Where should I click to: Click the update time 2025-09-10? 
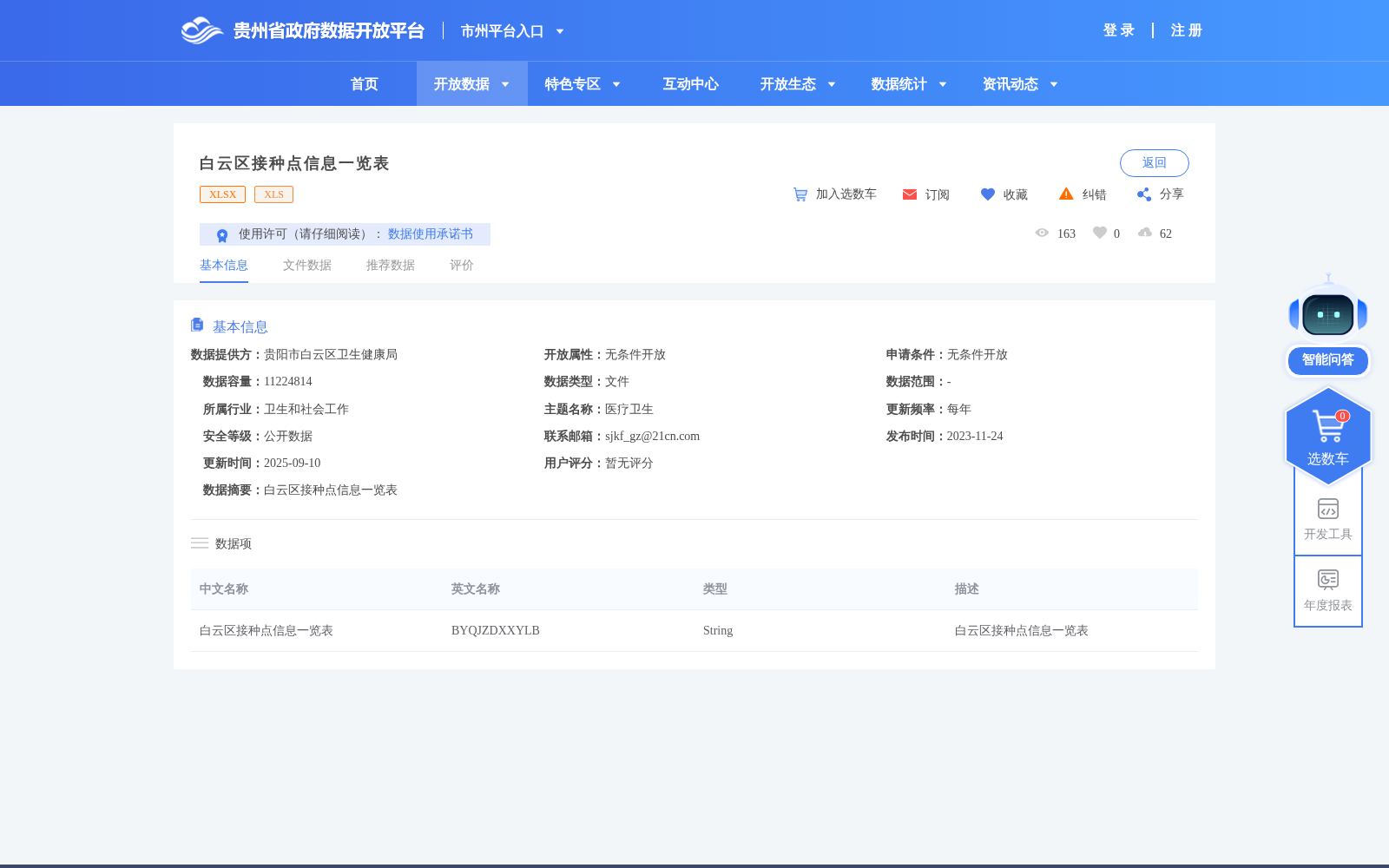[x=292, y=464]
